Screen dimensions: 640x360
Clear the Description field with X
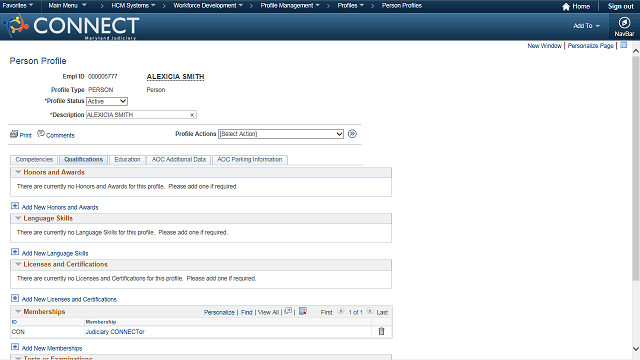tap(192, 115)
